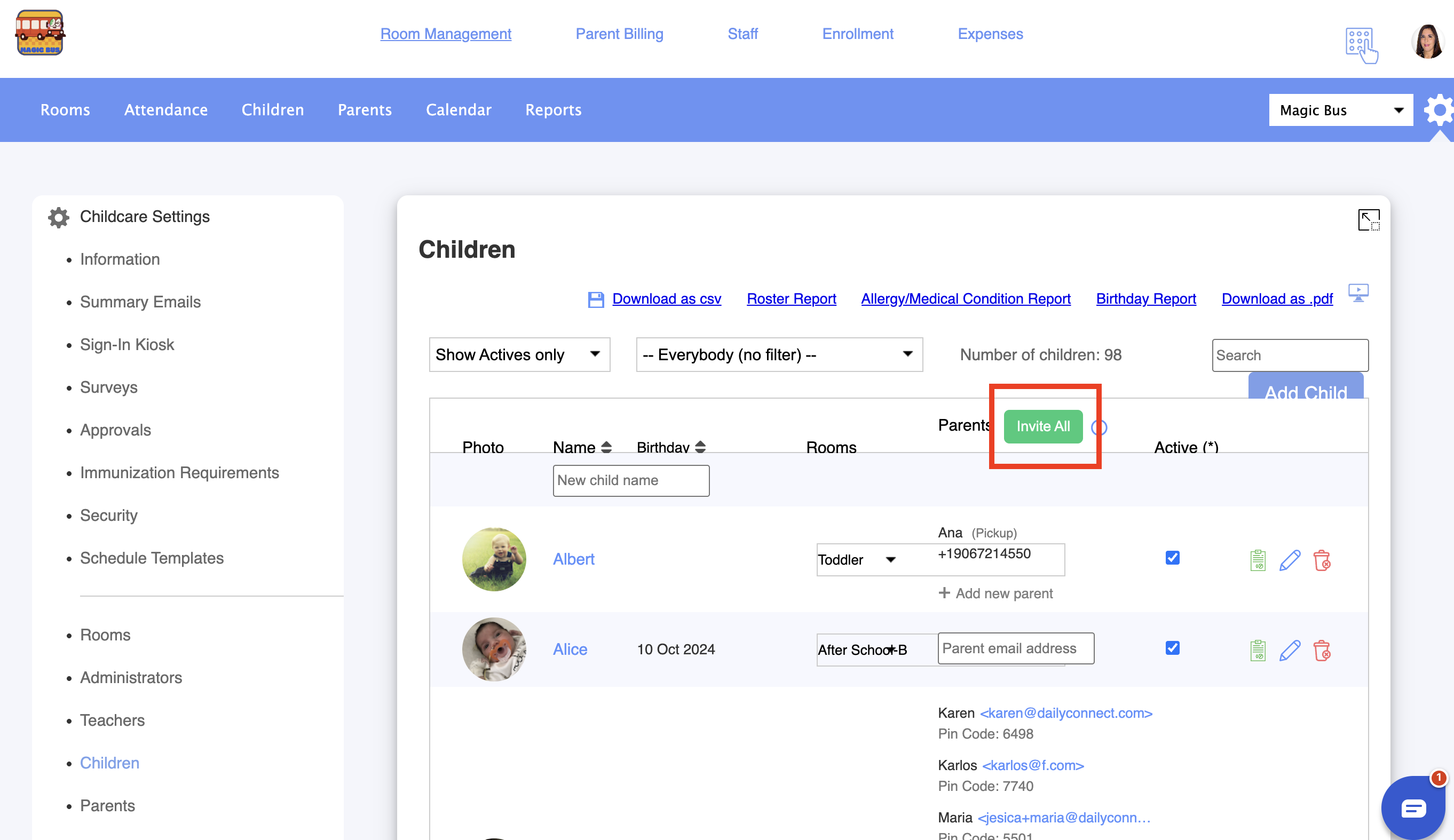Screen dimensions: 1454x840
Task: Click the expand panel icon
Action: [1368, 220]
